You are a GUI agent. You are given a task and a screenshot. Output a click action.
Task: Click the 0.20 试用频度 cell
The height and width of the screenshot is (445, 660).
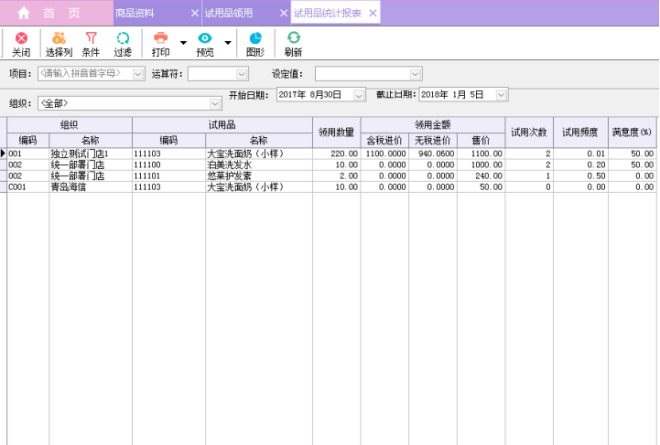click(580, 165)
